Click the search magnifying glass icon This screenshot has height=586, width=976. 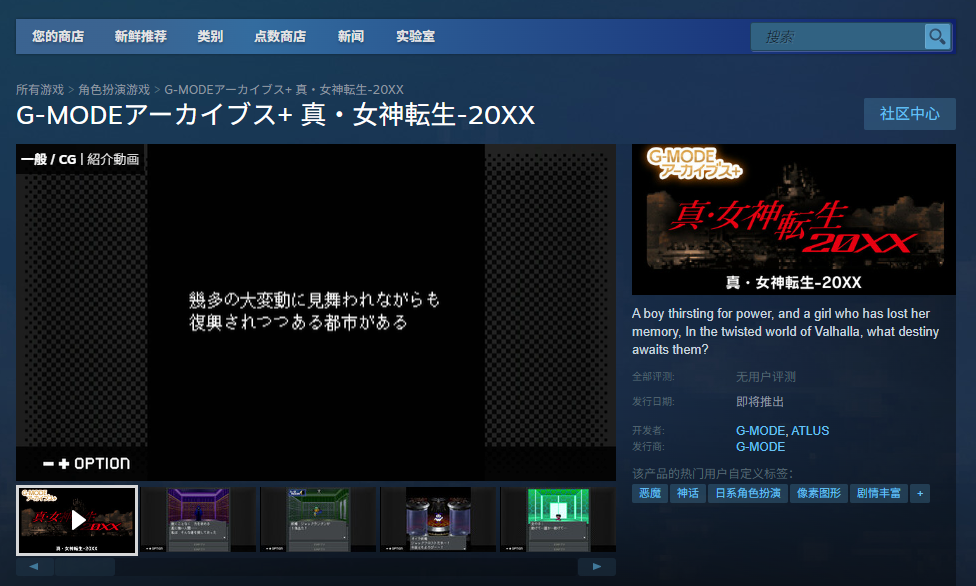(x=938, y=36)
